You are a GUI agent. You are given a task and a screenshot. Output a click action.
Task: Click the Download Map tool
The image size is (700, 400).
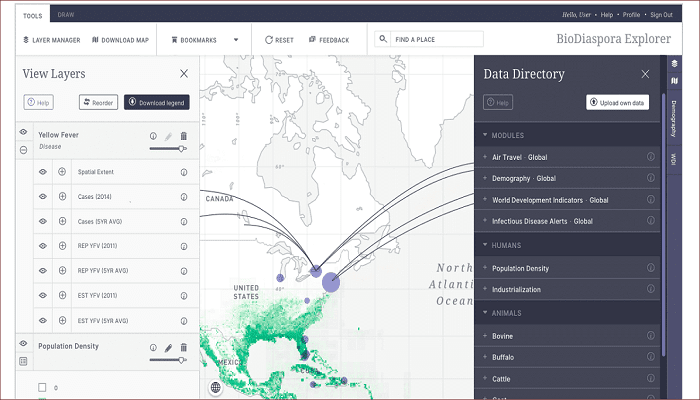[120, 40]
